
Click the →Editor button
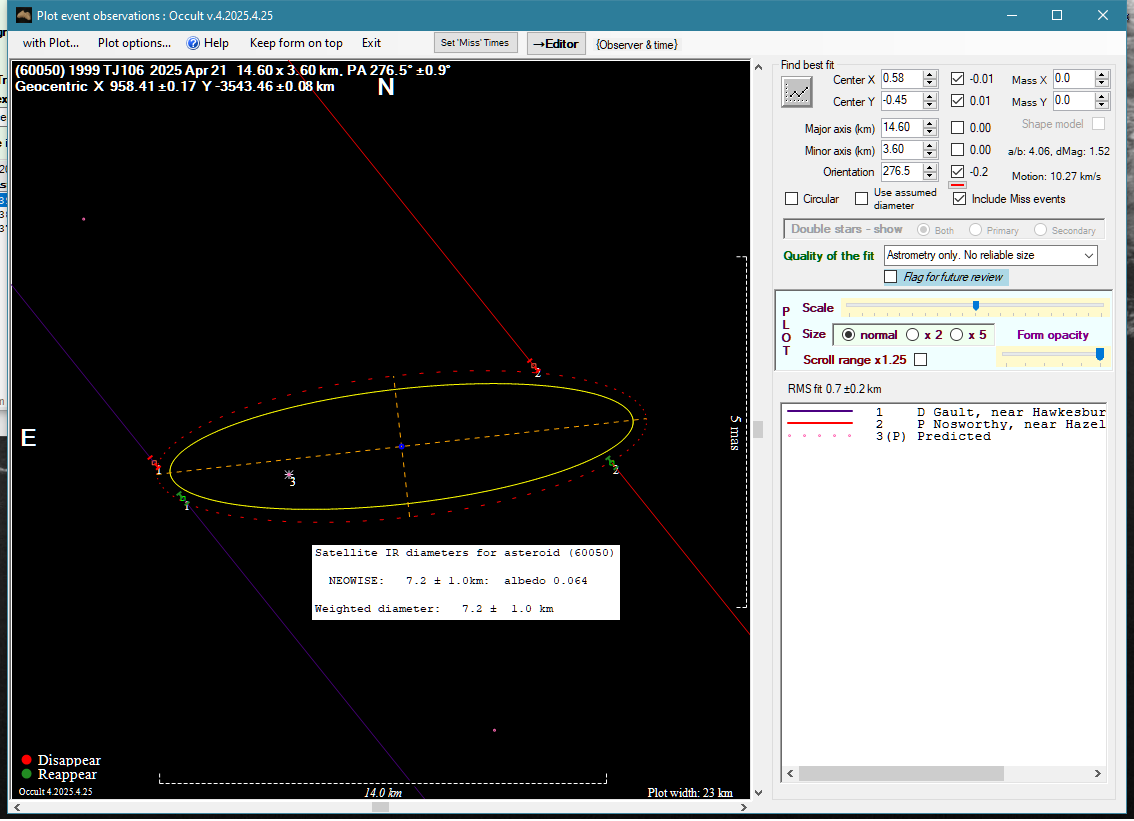point(555,43)
